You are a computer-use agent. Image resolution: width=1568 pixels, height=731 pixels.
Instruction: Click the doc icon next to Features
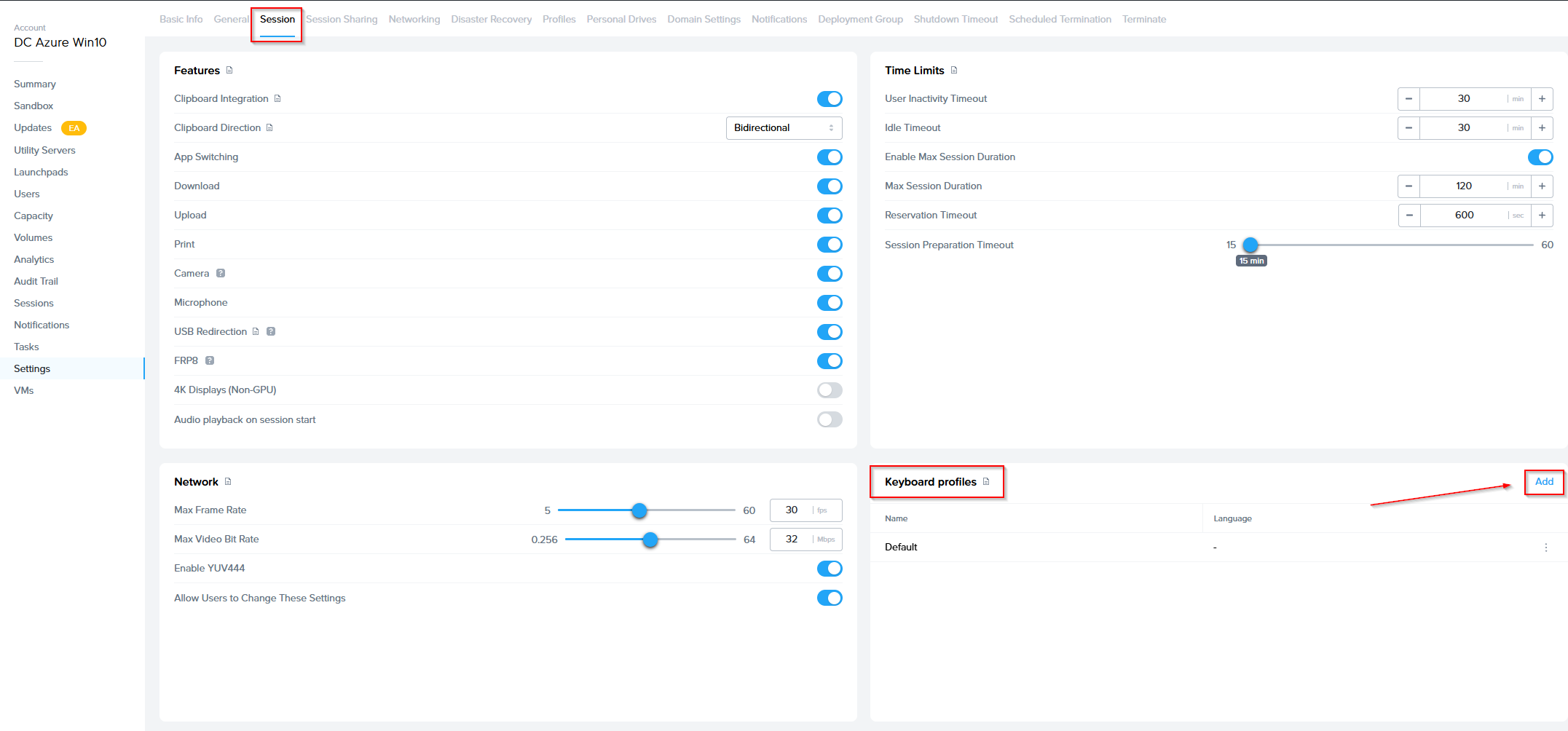coord(229,71)
